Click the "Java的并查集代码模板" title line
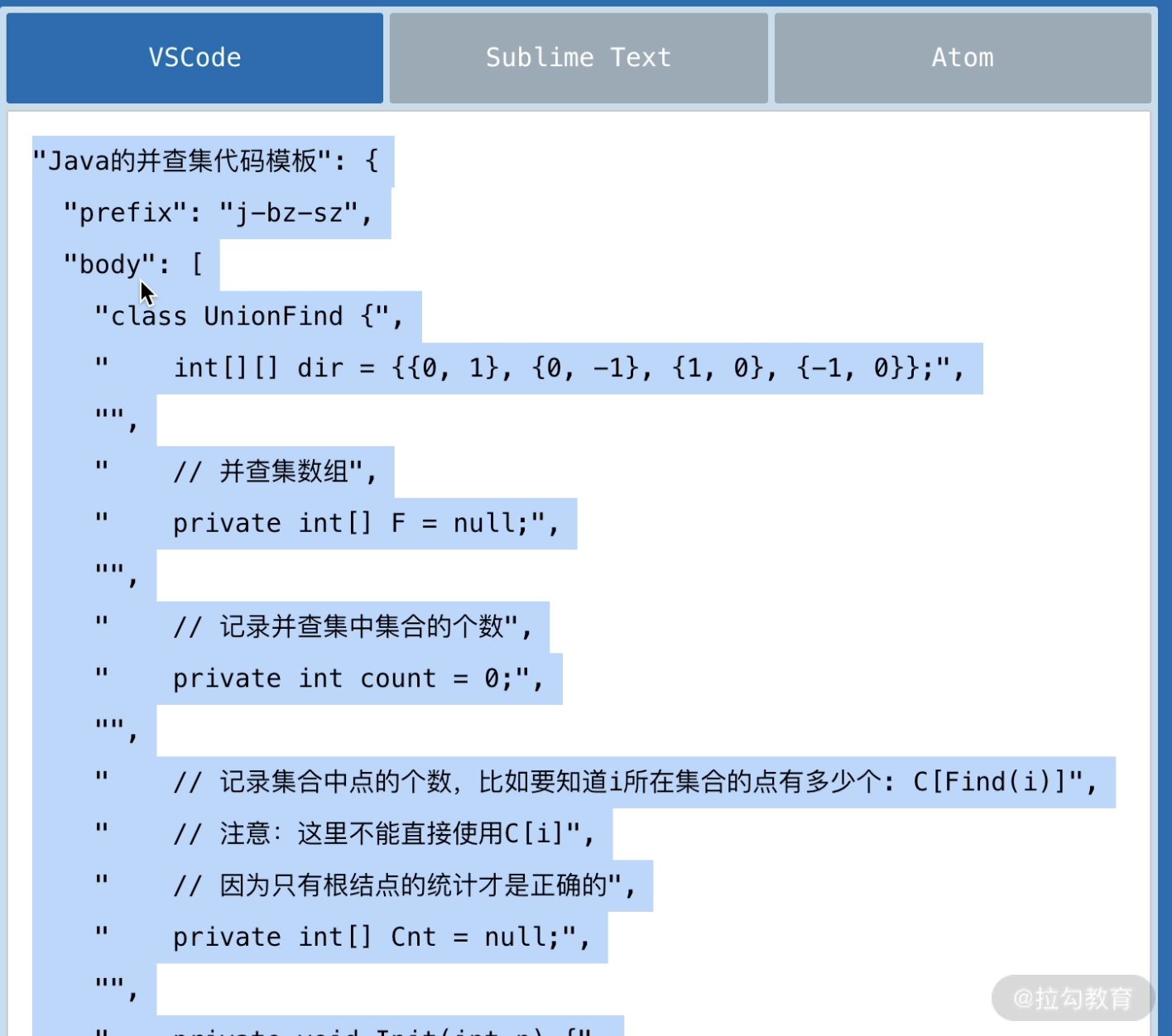This screenshot has width=1172, height=1036. (205, 161)
